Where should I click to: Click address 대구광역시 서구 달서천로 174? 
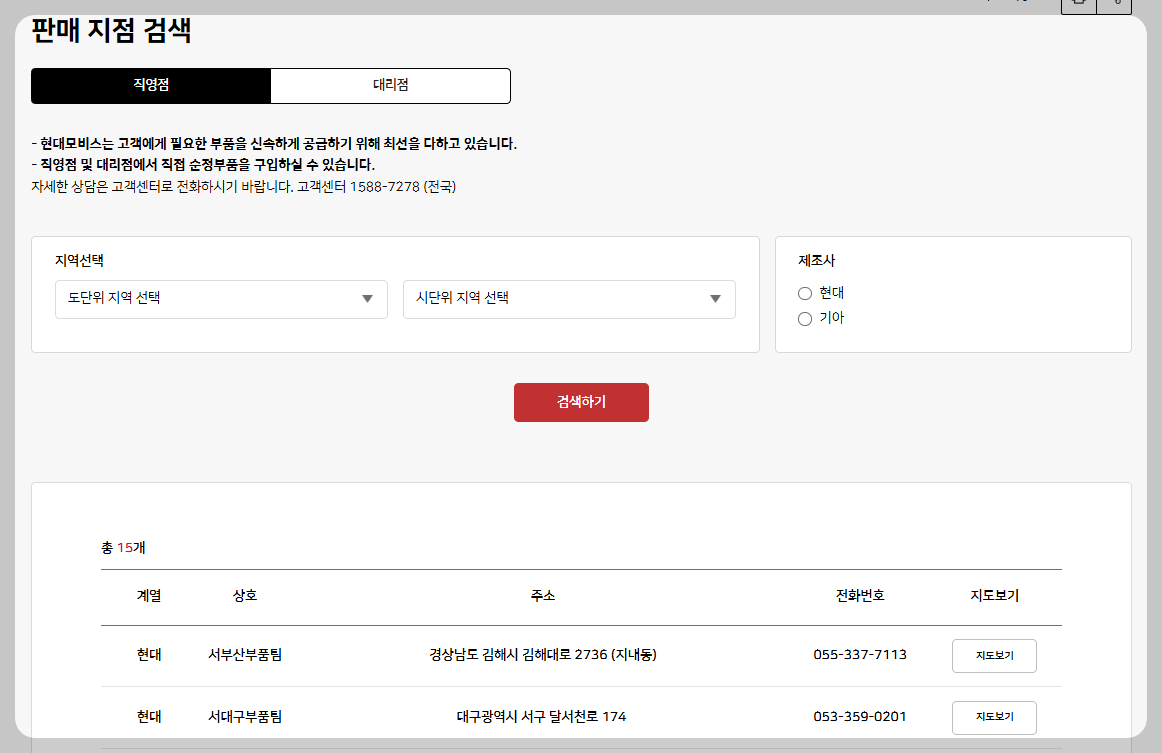coord(541,717)
